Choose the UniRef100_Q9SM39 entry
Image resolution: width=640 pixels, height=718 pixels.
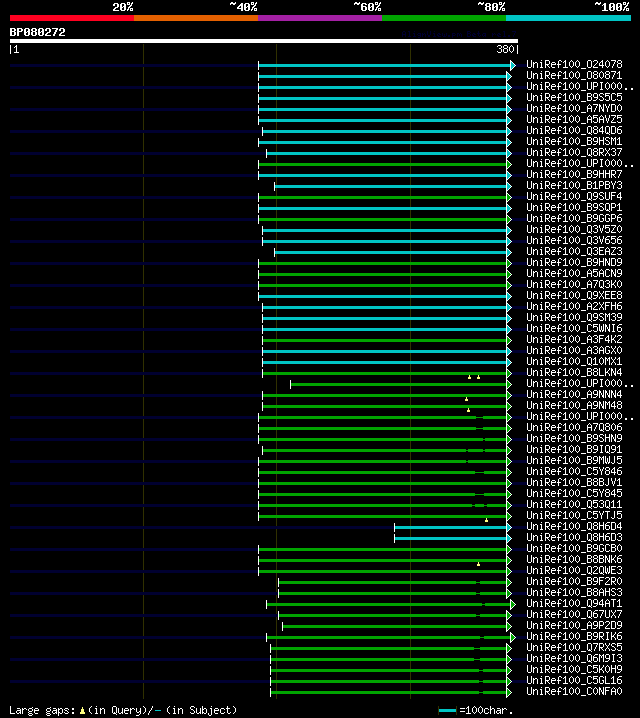point(574,317)
